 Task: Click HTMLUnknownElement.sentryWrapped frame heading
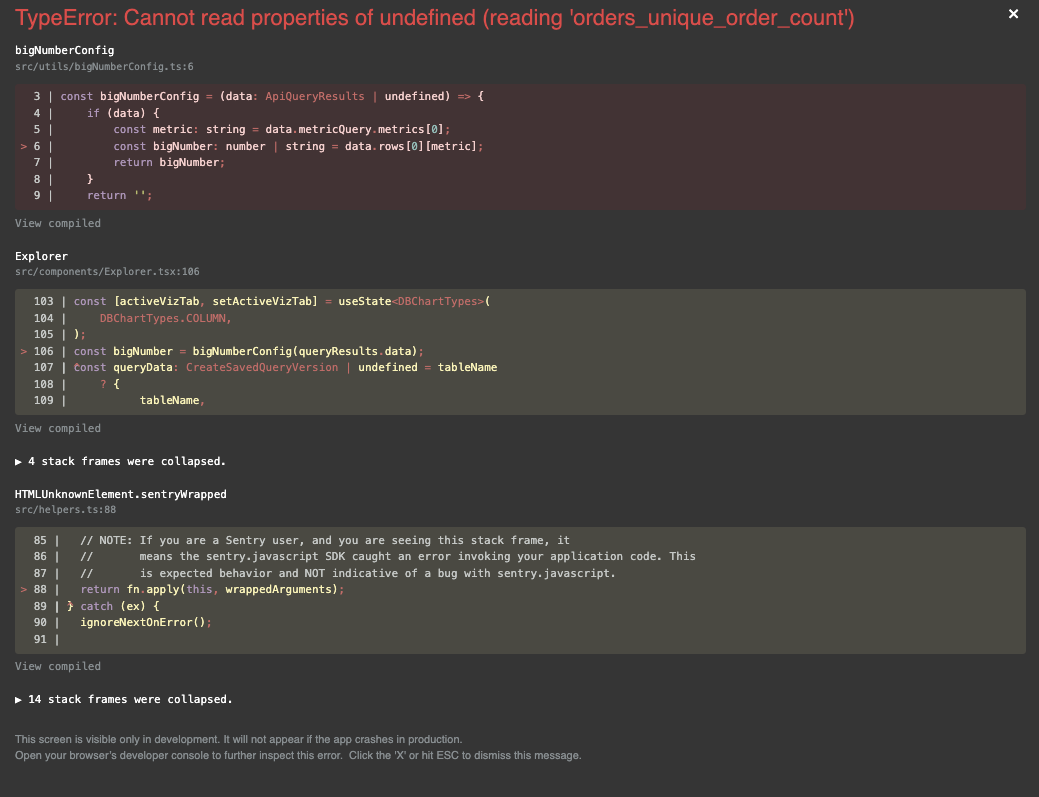coord(120,494)
